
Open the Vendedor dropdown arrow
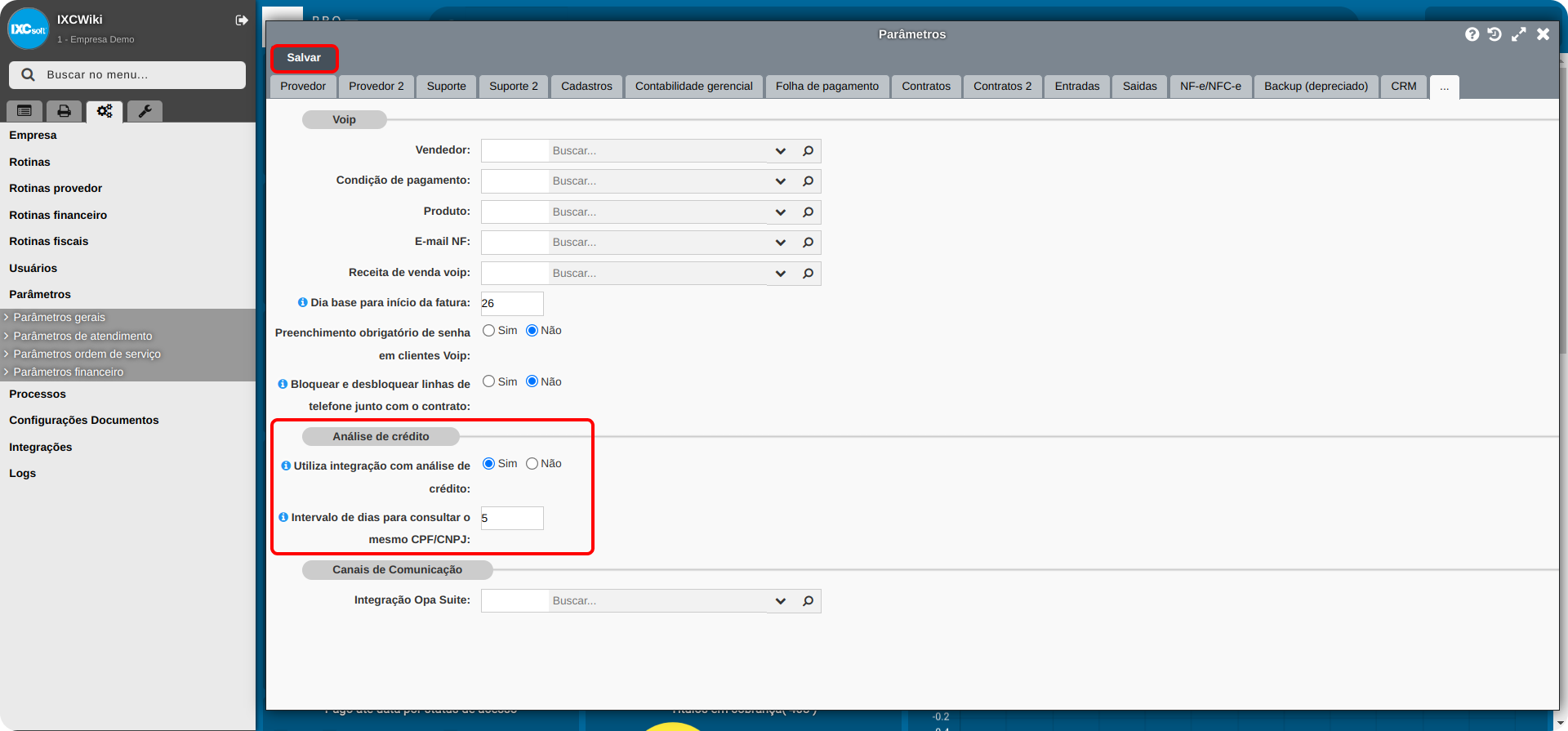(x=781, y=151)
